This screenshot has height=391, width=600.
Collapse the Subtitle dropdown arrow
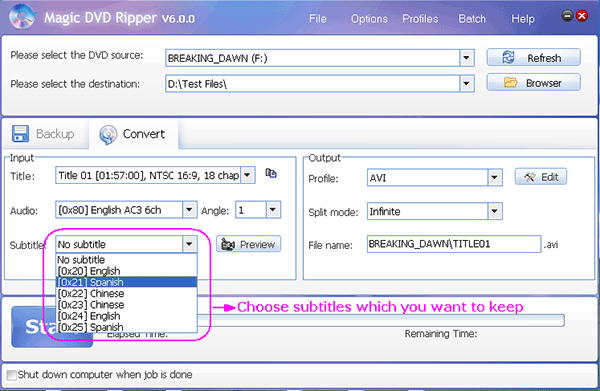click(189, 244)
